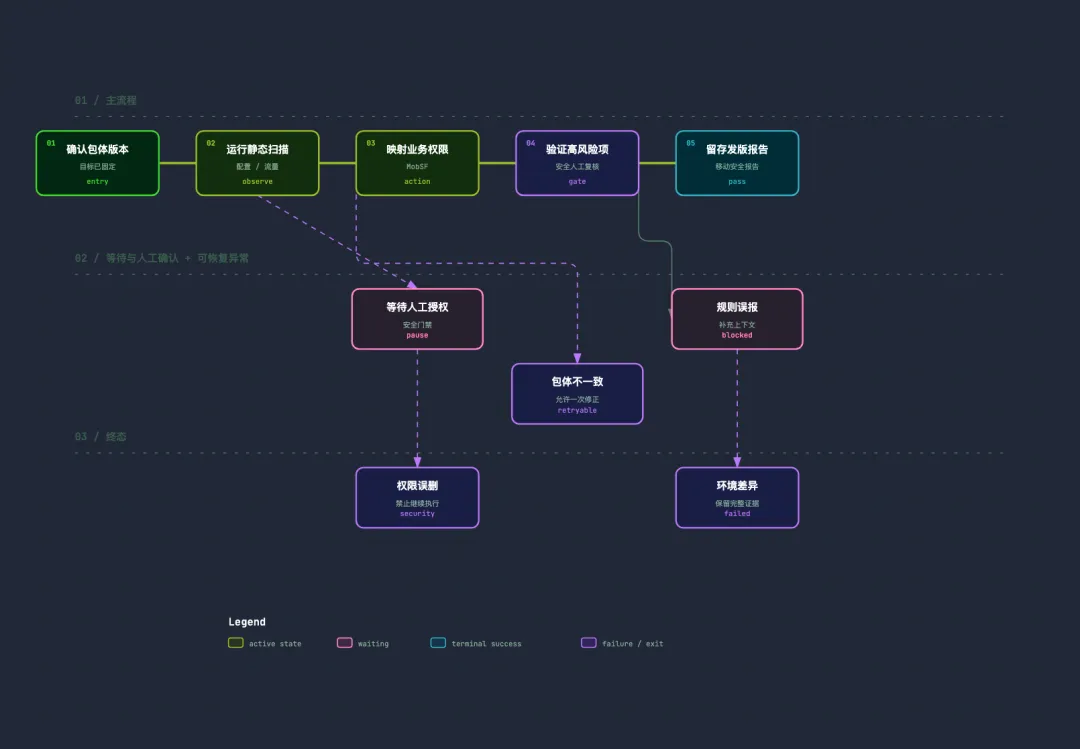
Task: Select the 规则误报 blocked node
Action: (737, 319)
